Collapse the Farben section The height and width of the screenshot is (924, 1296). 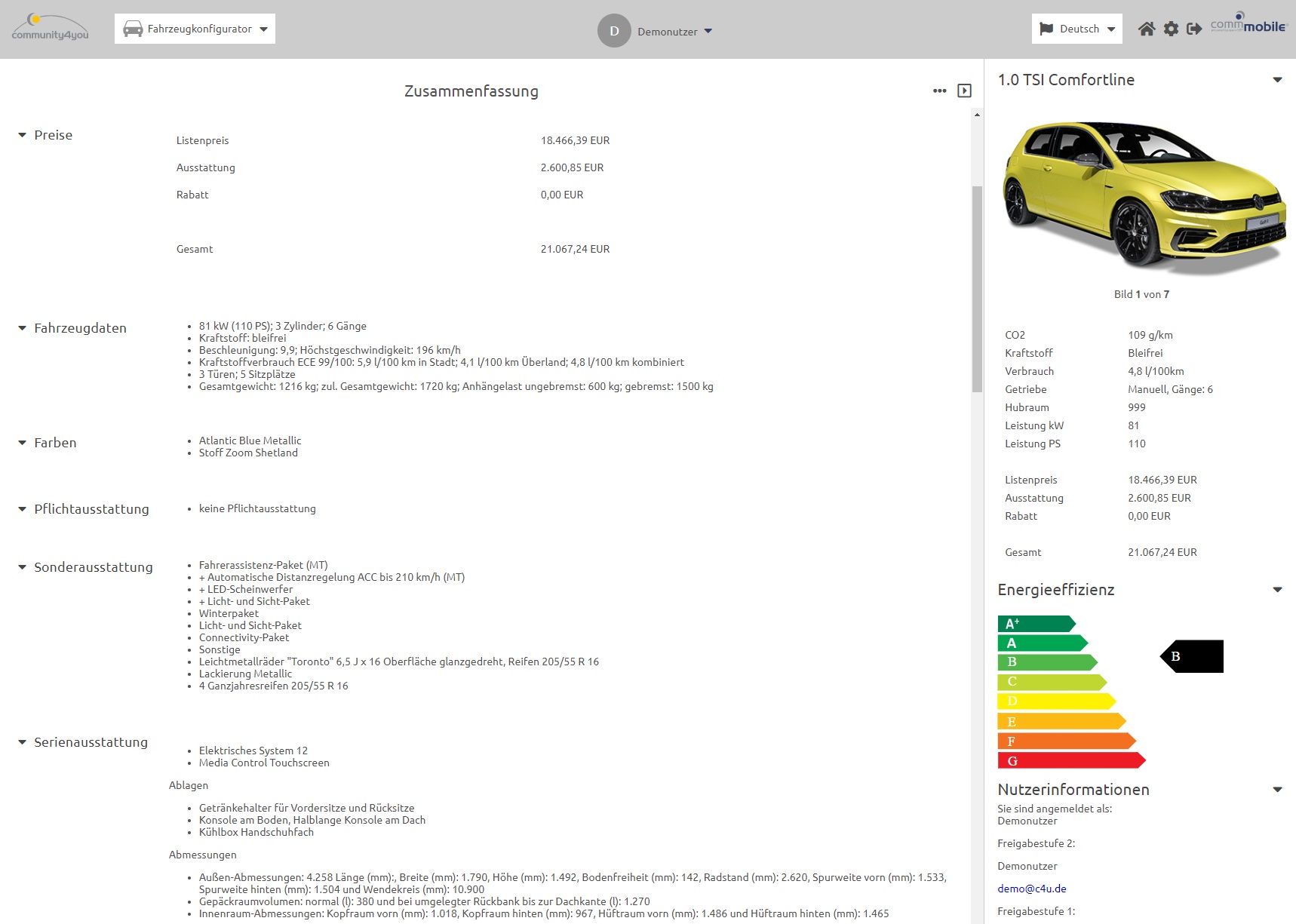tap(22, 443)
